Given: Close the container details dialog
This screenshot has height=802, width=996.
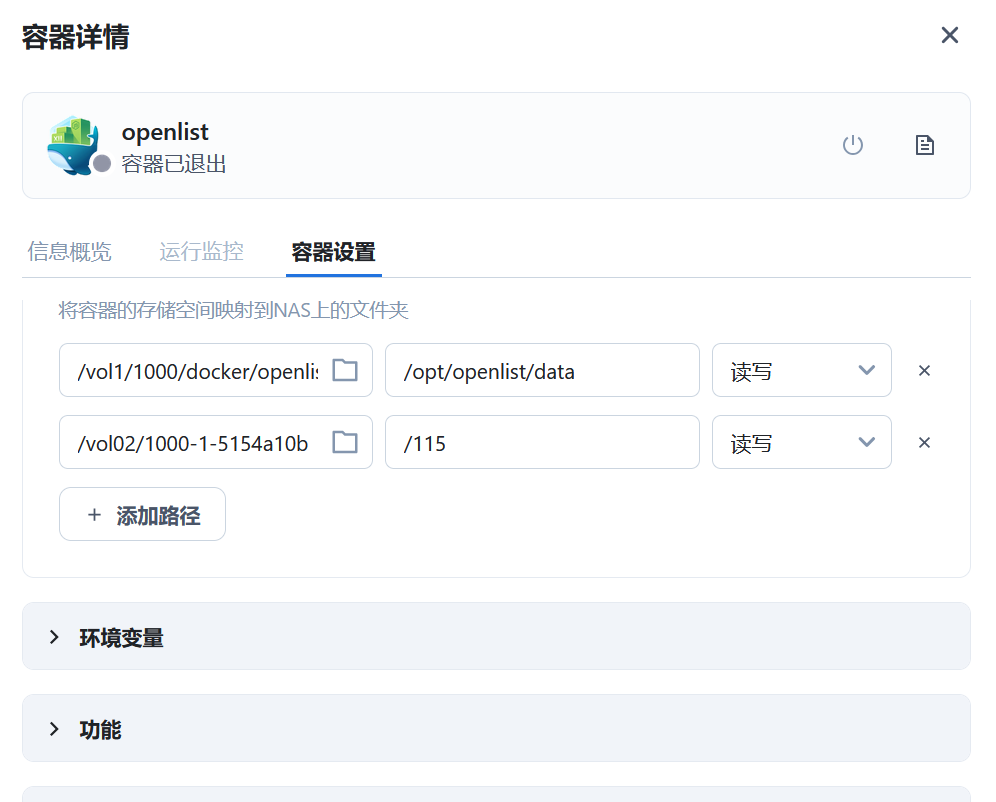Looking at the screenshot, I should tap(950, 35).
